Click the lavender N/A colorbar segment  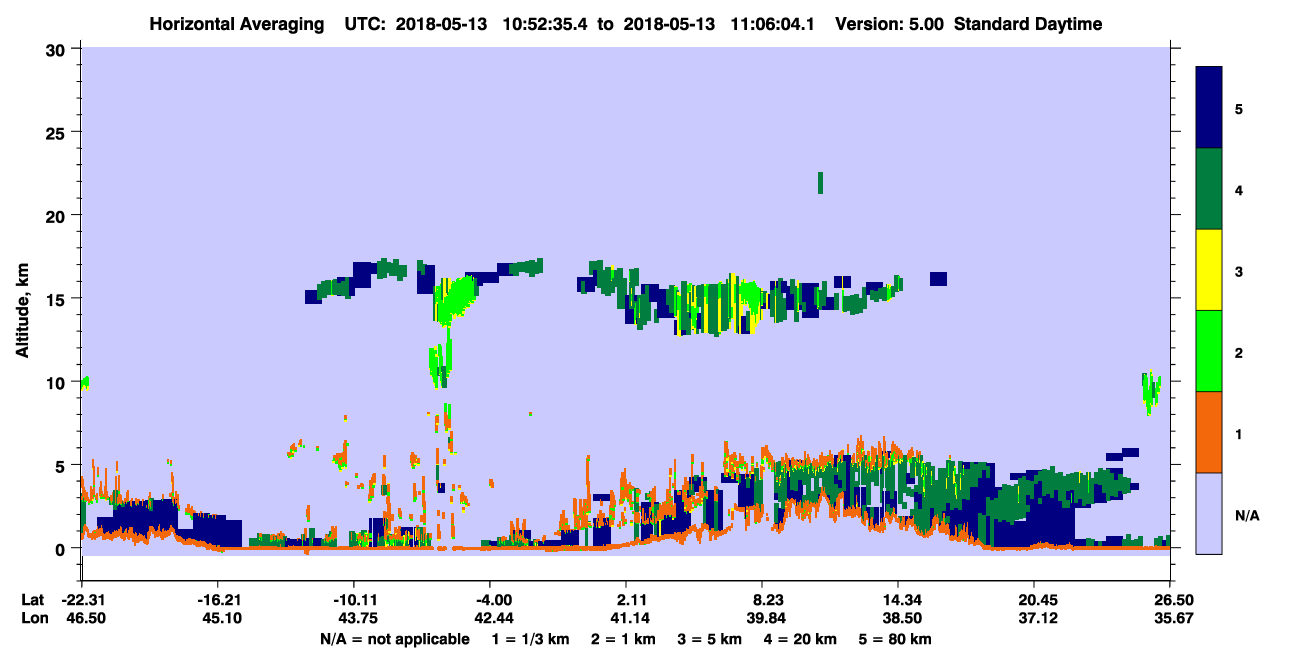tap(1209, 512)
